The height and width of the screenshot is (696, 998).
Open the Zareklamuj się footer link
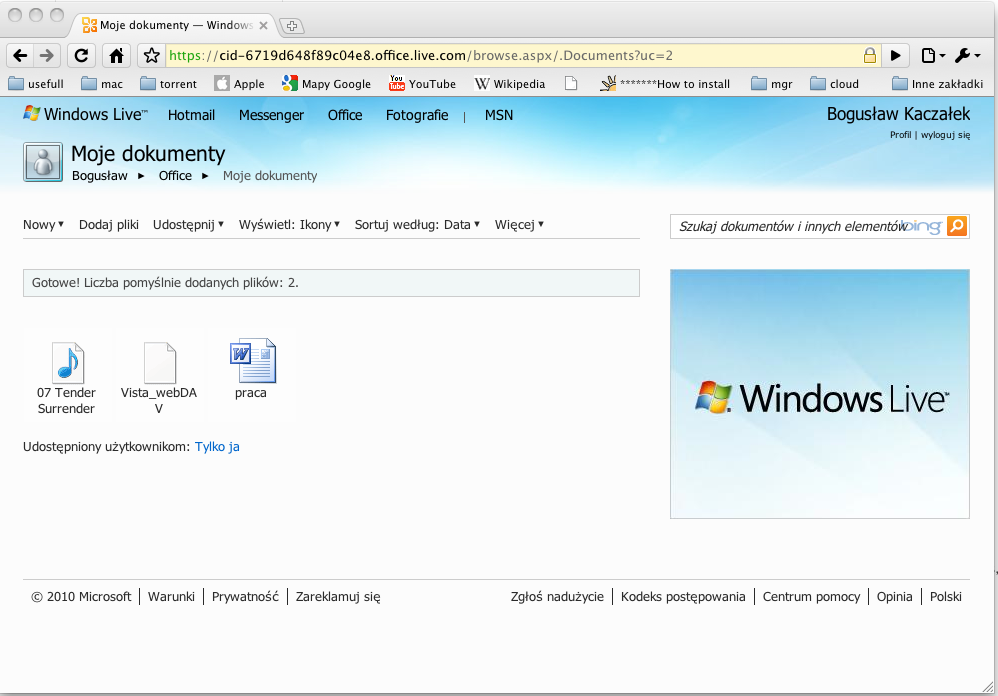pyautogui.click(x=338, y=597)
